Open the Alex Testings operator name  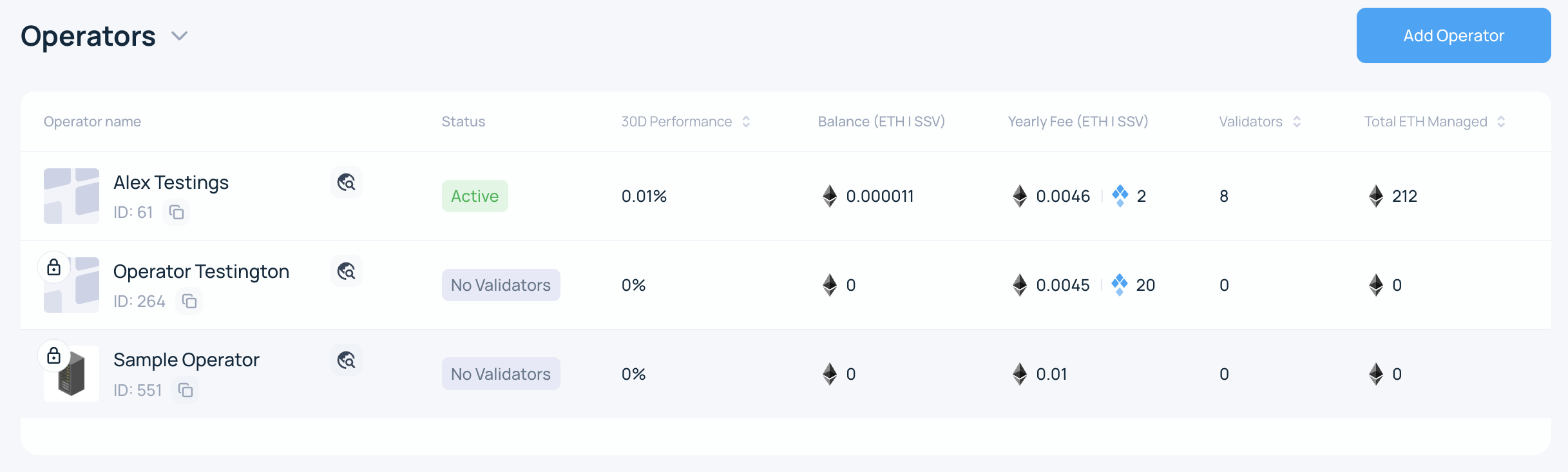(171, 182)
